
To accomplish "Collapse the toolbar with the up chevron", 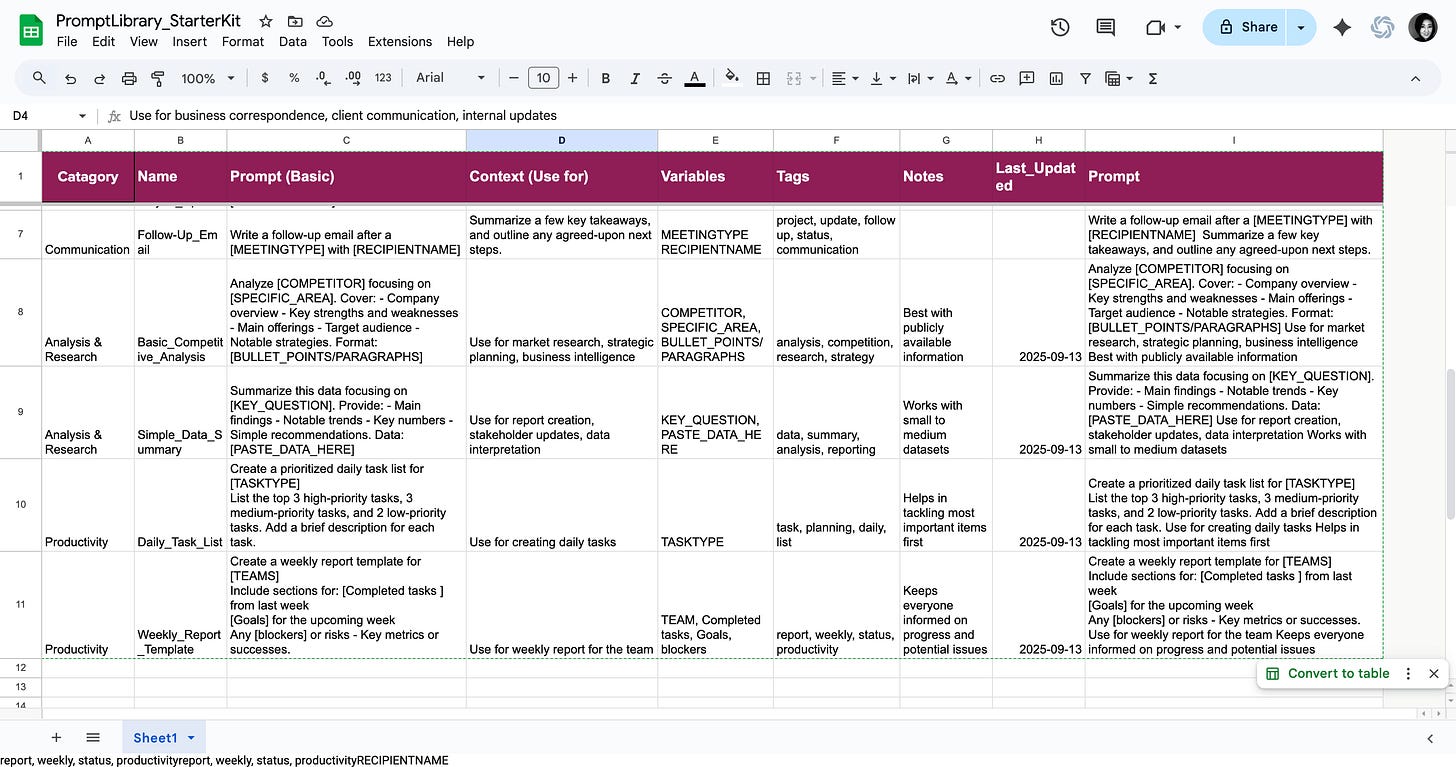I will coord(1415,78).
